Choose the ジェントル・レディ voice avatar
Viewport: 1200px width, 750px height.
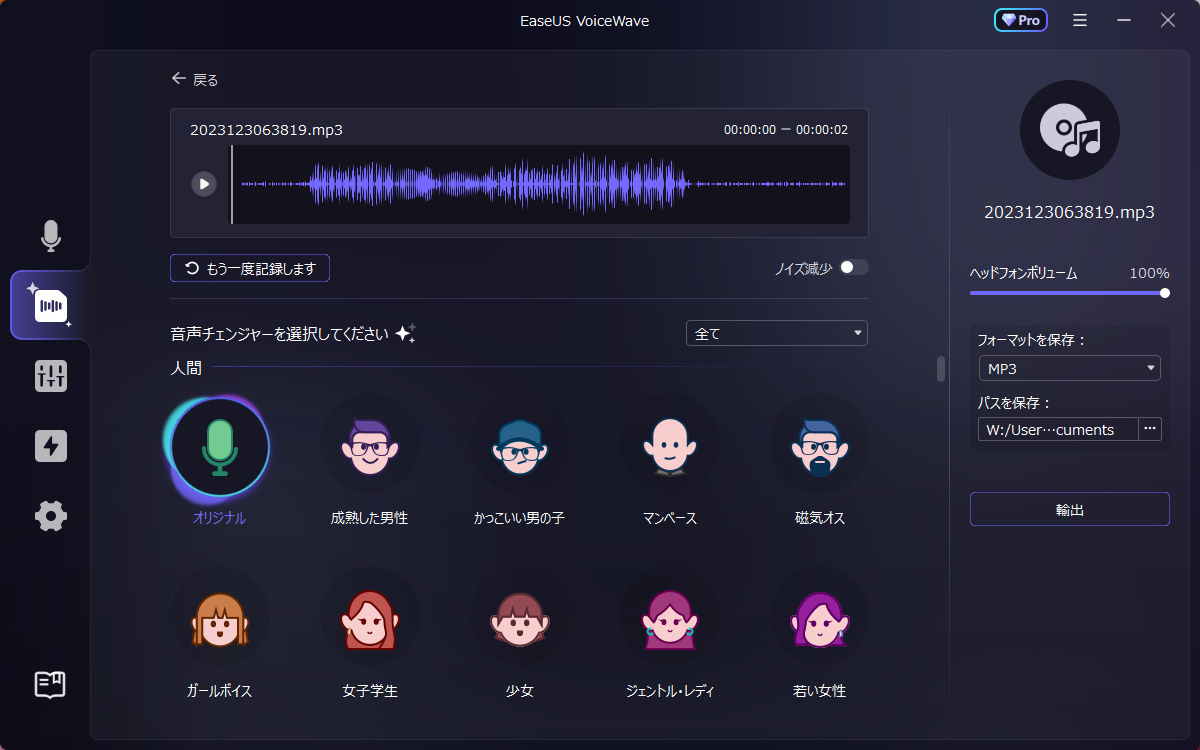point(669,617)
